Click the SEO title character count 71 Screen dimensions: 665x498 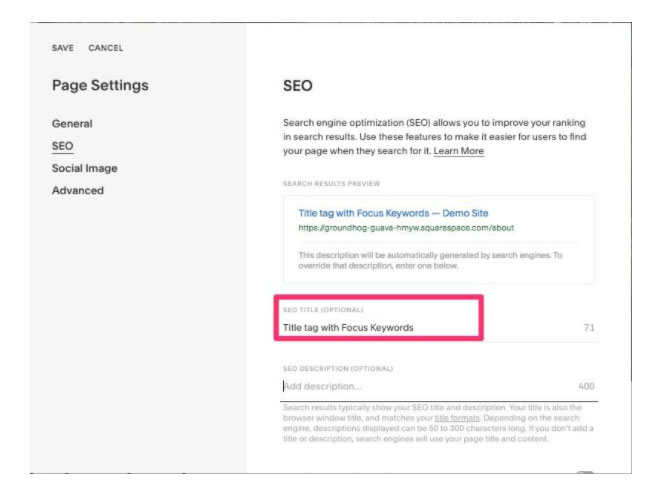pos(589,327)
